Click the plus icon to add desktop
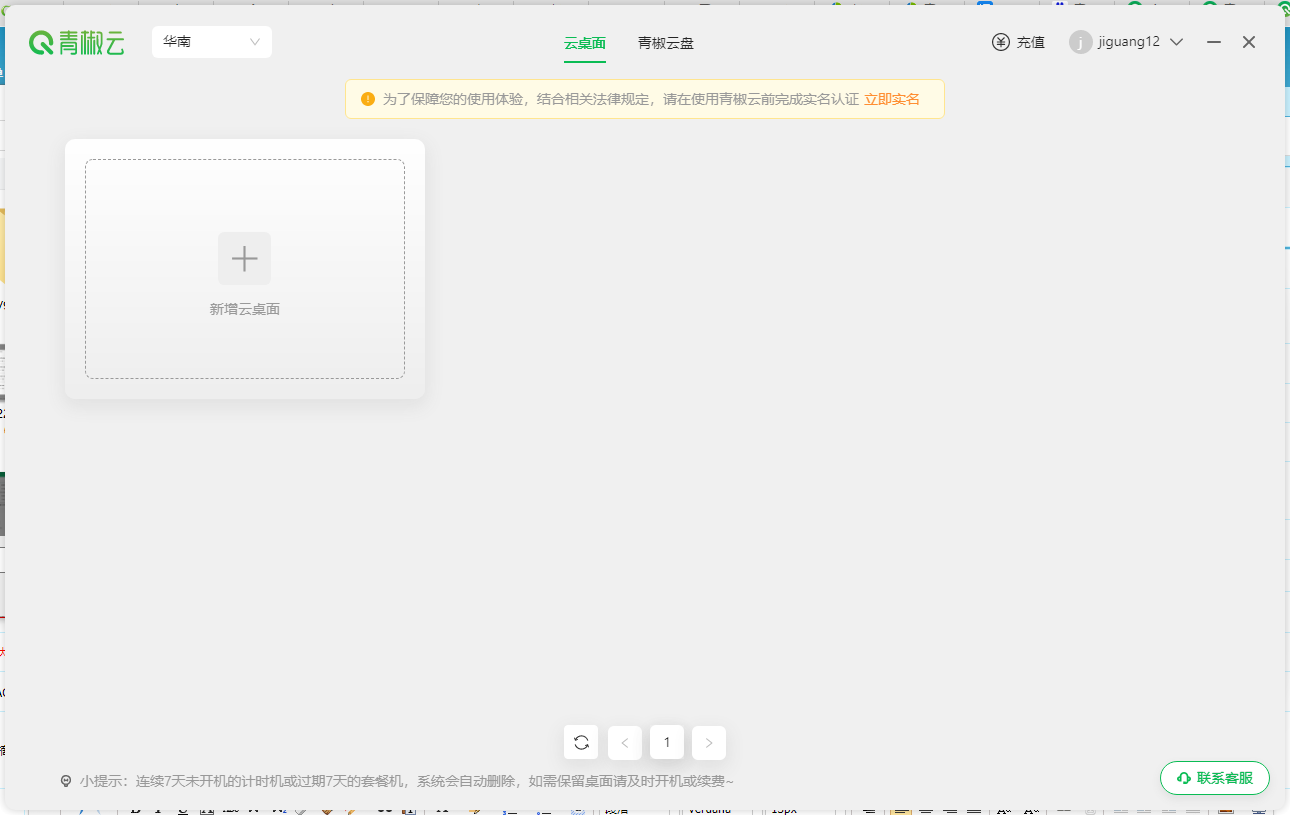 244,259
